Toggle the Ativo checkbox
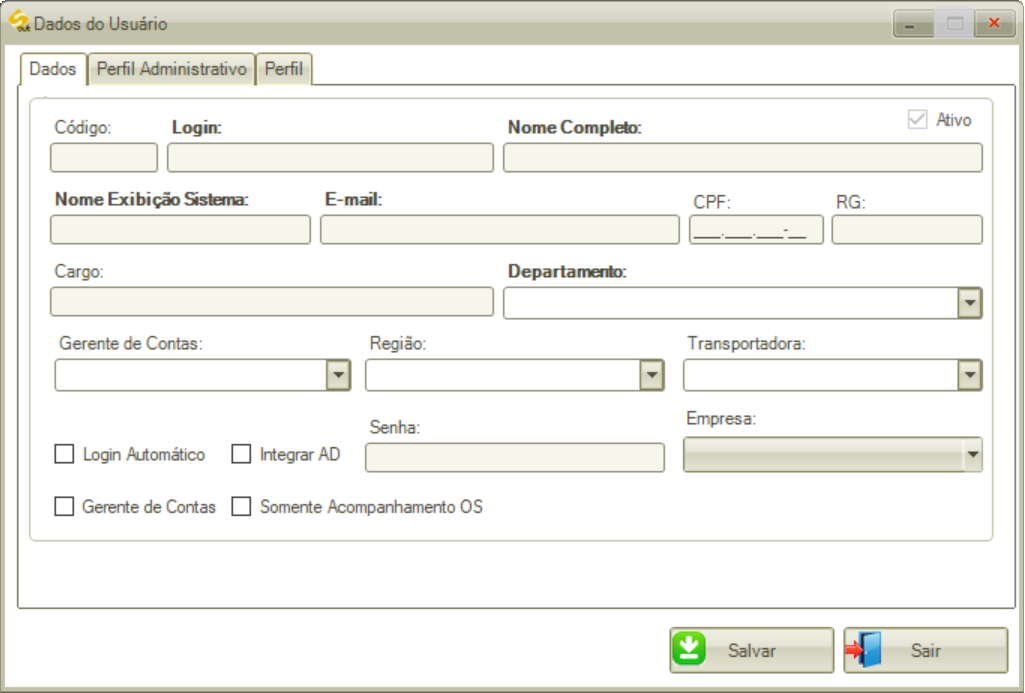This screenshot has height=693, width=1025. (918, 118)
